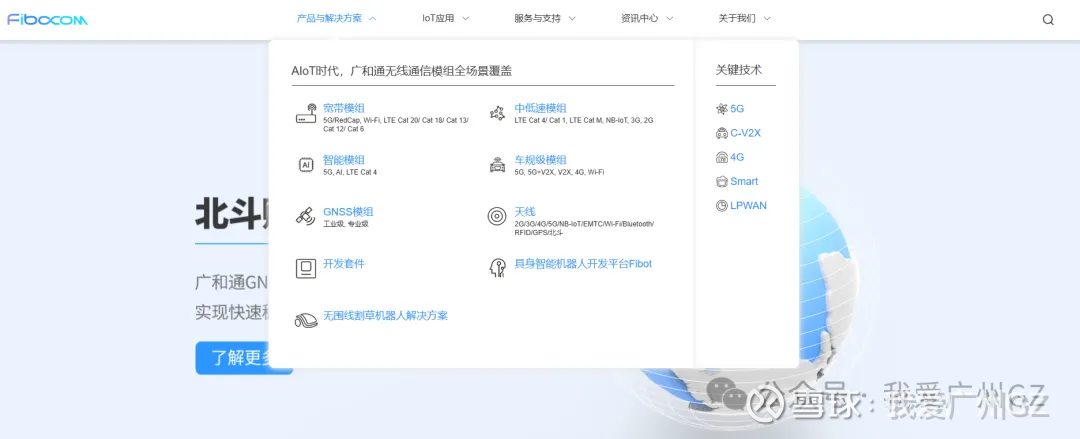Open the search magnifier icon
This screenshot has height=439, width=1080.
(1048, 19)
